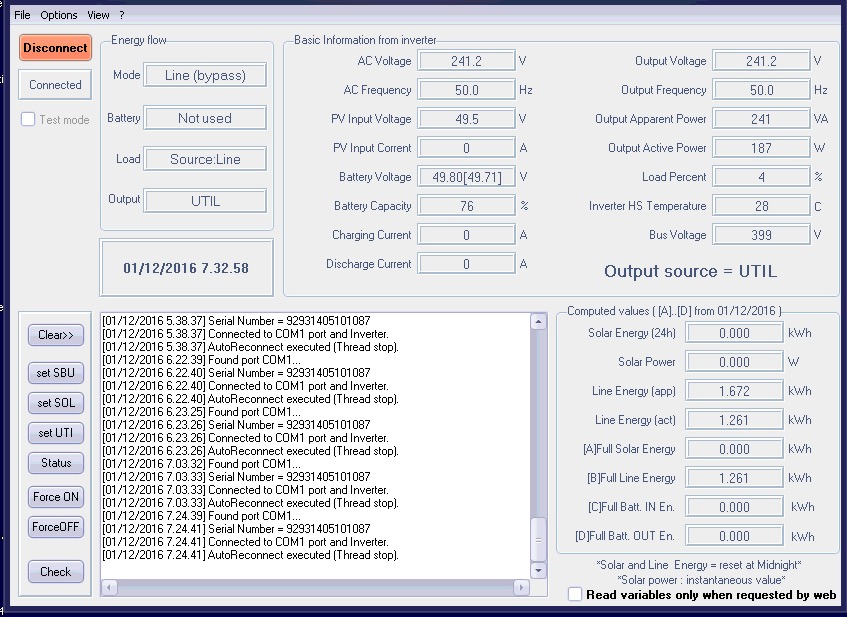Image resolution: width=847 pixels, height=617 pixels.
Task: Click the Energy flow group label
Action: pyautogui.click(x=139, y=40)
